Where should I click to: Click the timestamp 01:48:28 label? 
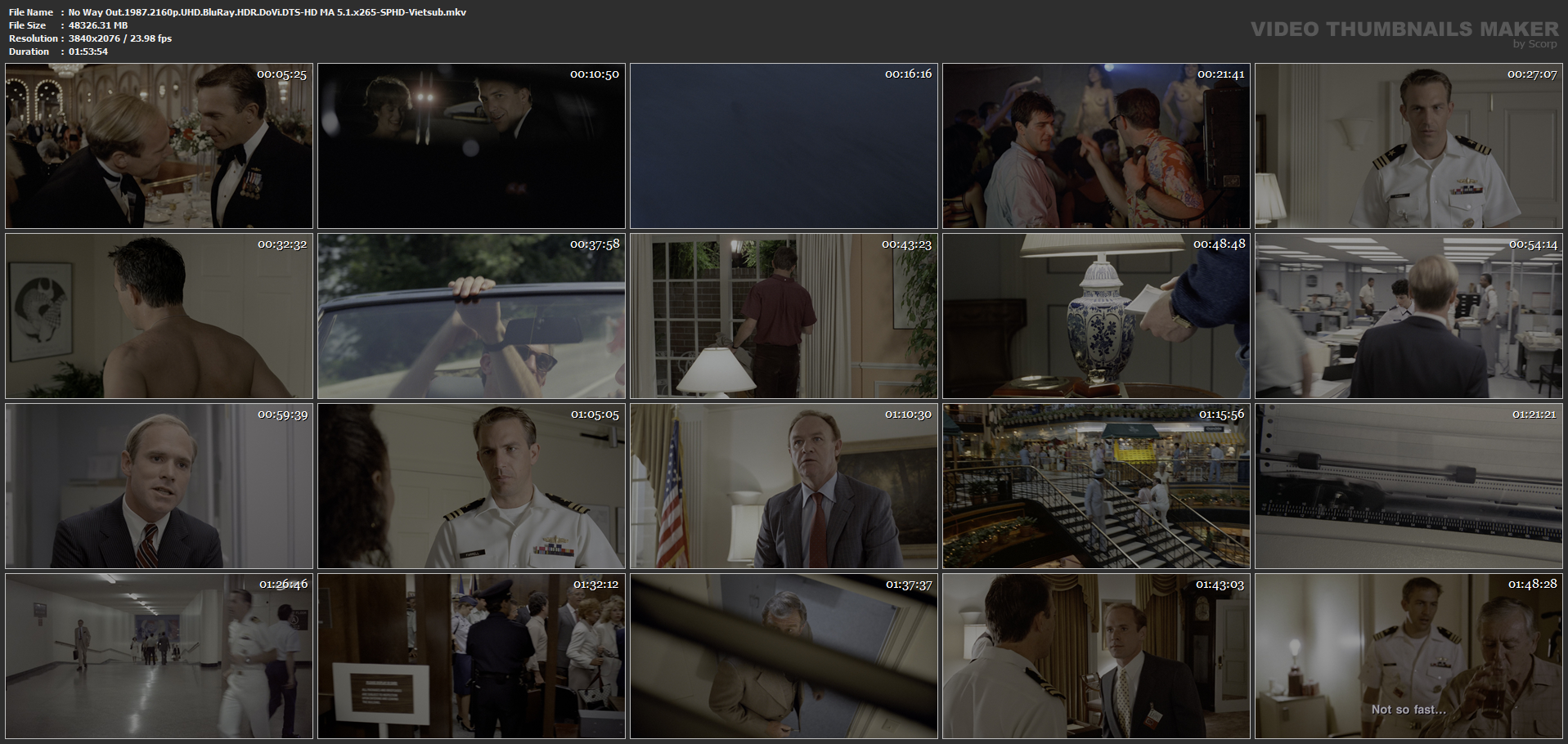(x=1532, y=585)
